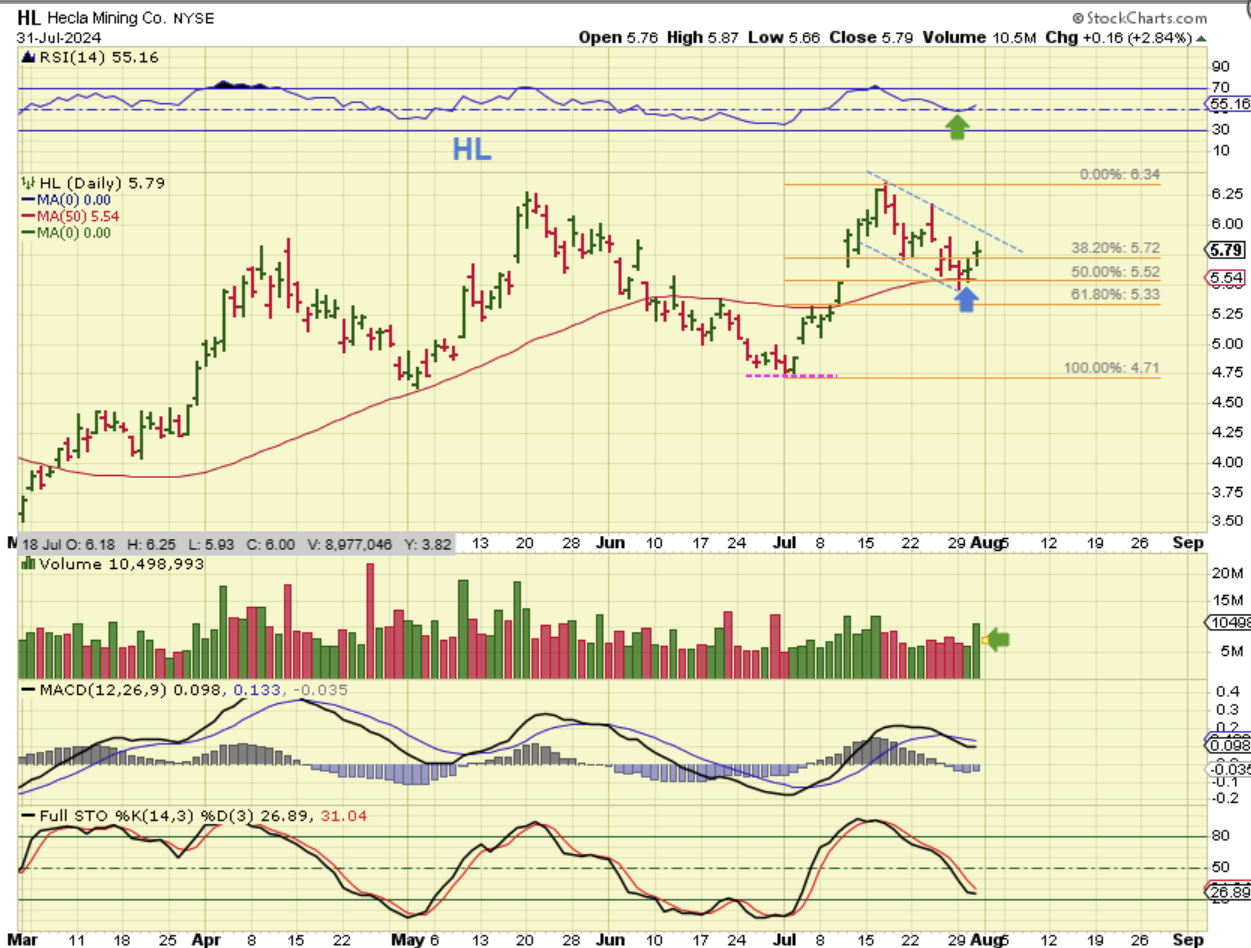Open the StockCharts.com watermark link
The image size is (1251, 948).
pyautogui.click(x=1139, y=18)
